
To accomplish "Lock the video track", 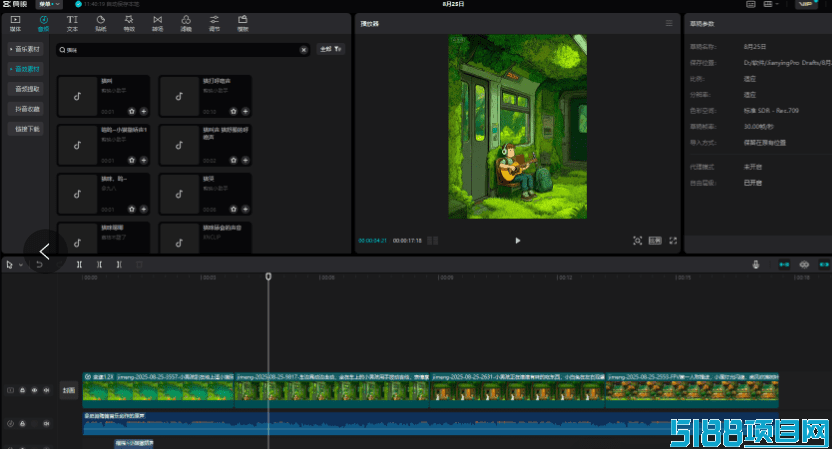I will (22, 390).
